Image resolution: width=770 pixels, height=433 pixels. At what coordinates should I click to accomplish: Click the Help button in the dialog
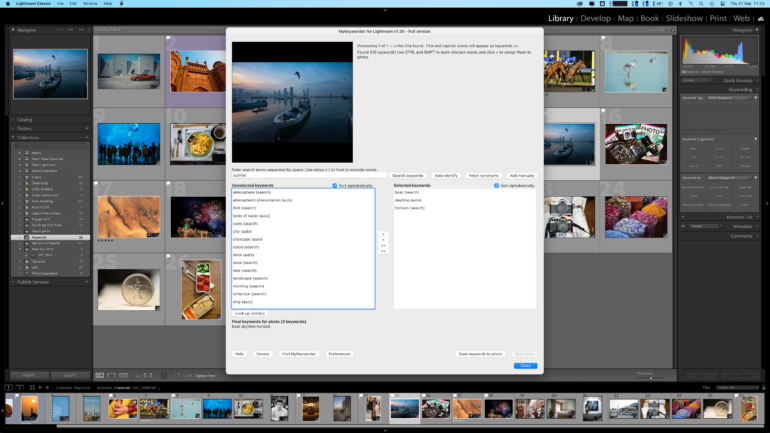(239, 354)
